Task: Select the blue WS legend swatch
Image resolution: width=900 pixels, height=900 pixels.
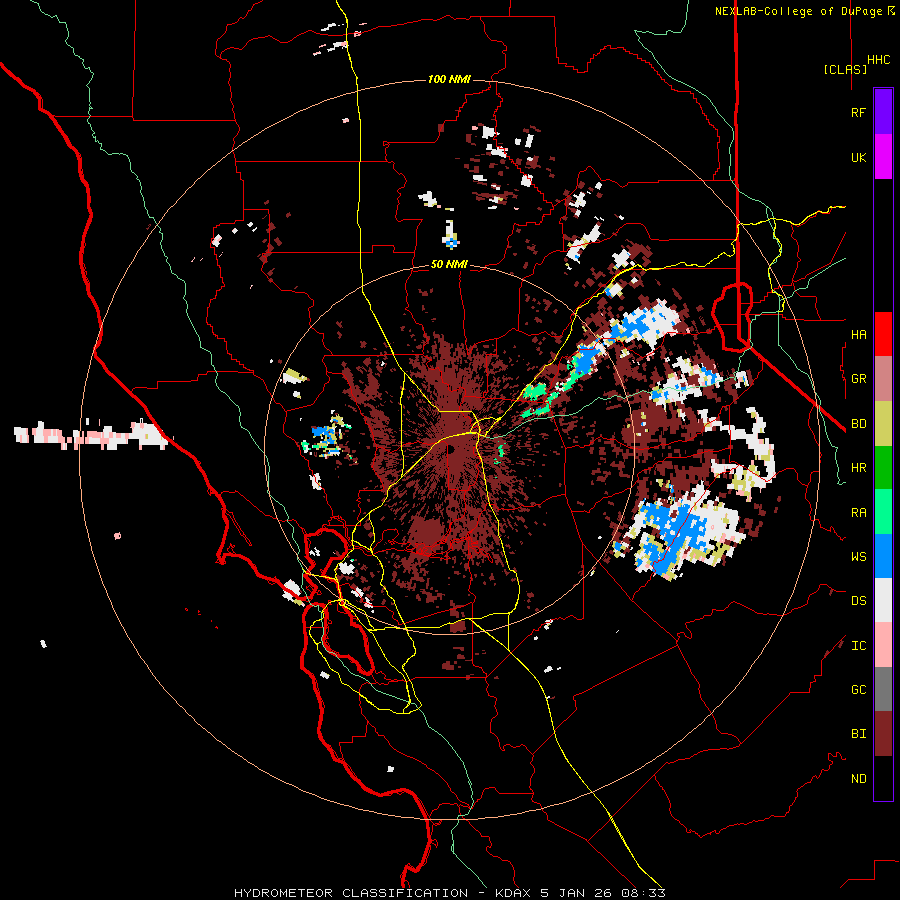Action: [883, 556]
